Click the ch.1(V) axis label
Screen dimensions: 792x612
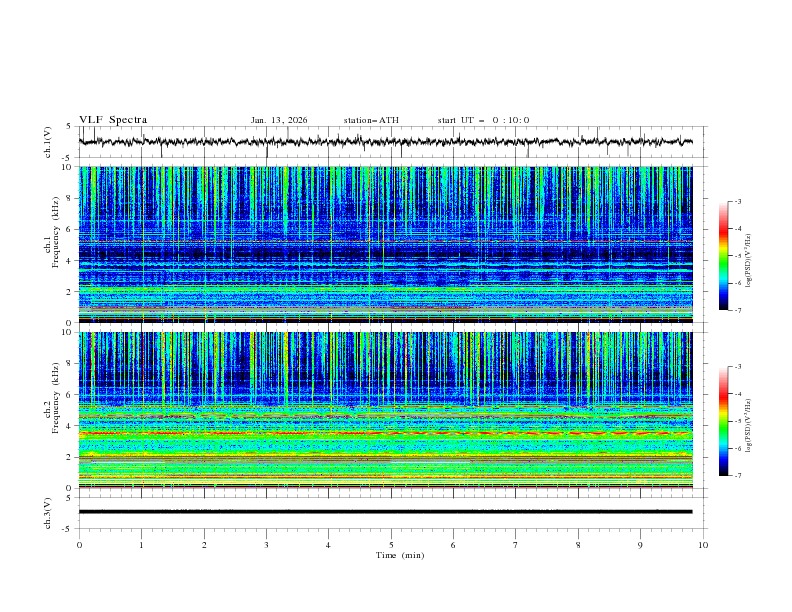(49, 143)
